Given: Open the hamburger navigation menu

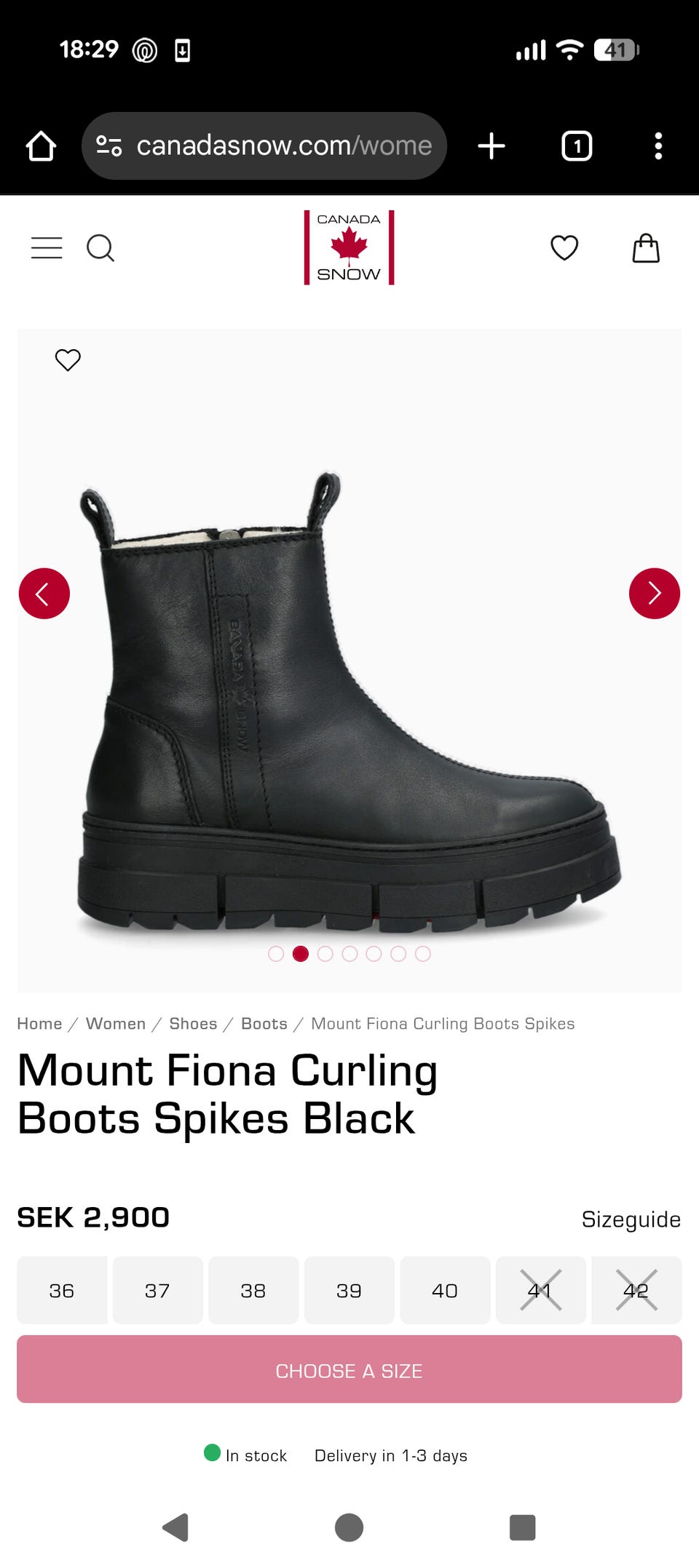Looking at the screenshot, I should point(47,248).
